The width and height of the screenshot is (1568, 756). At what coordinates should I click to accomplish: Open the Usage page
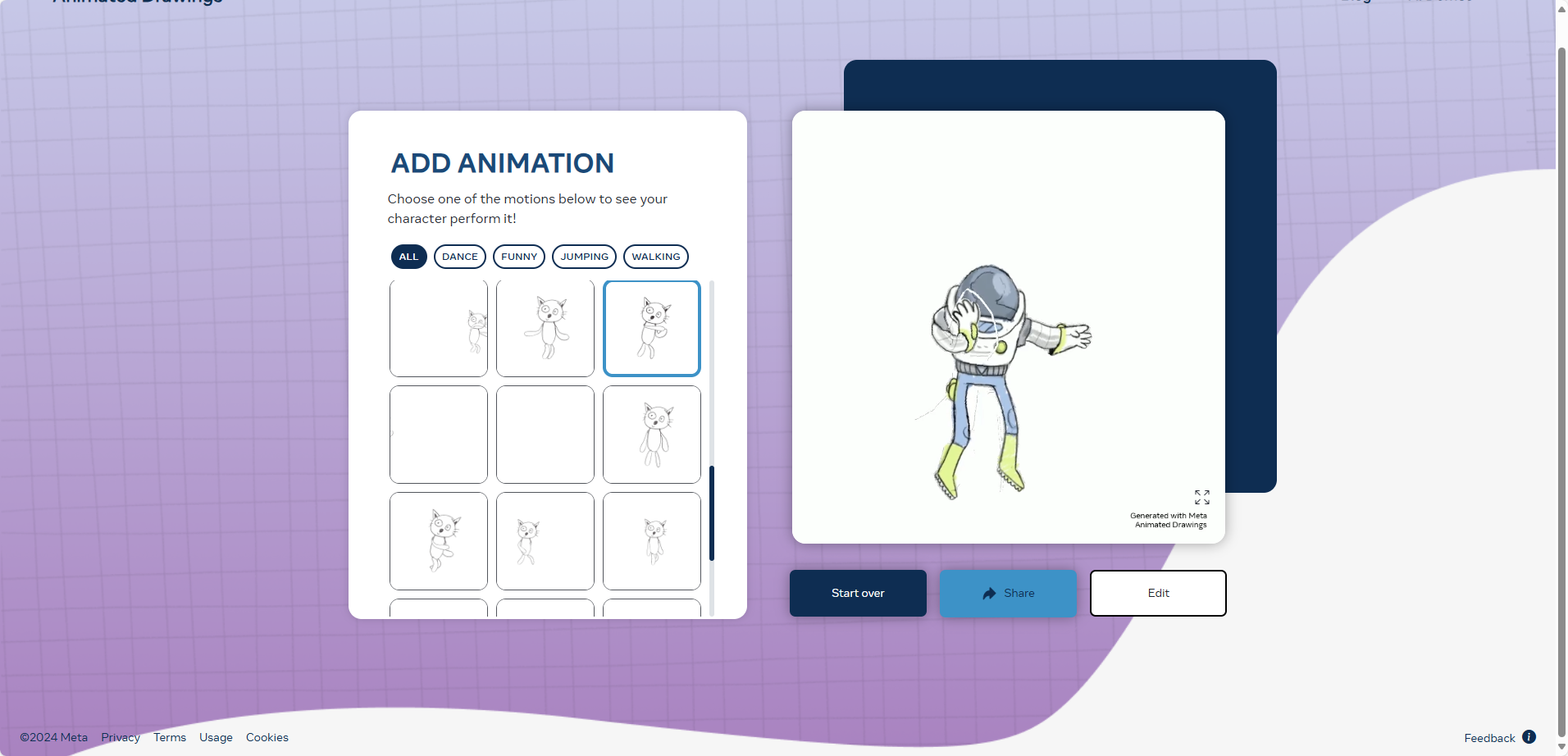pyautogui.click(x=216, y=737)
